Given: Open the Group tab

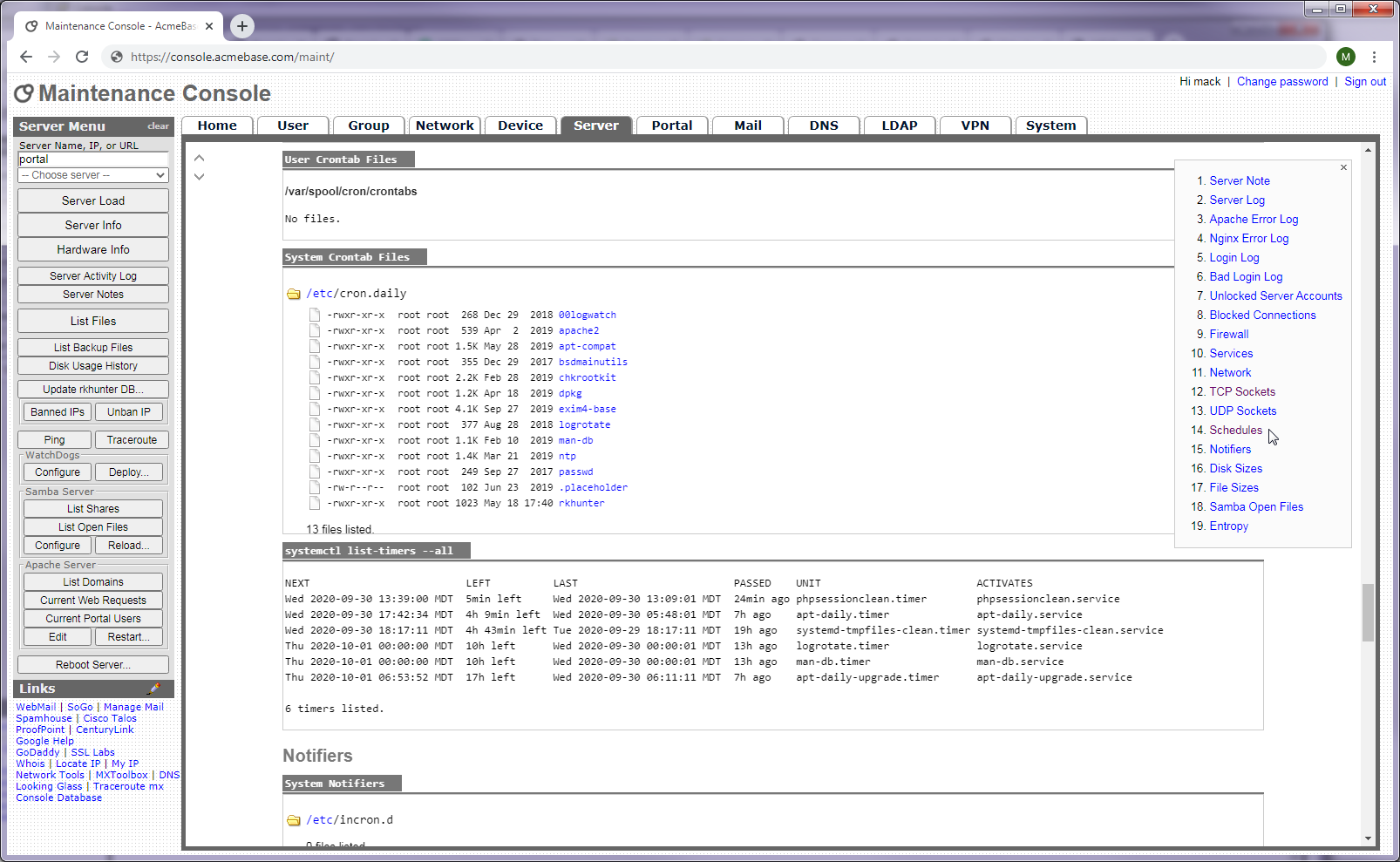Looking at the screenshot, I should pyautogui.click(x=369, y=126).
